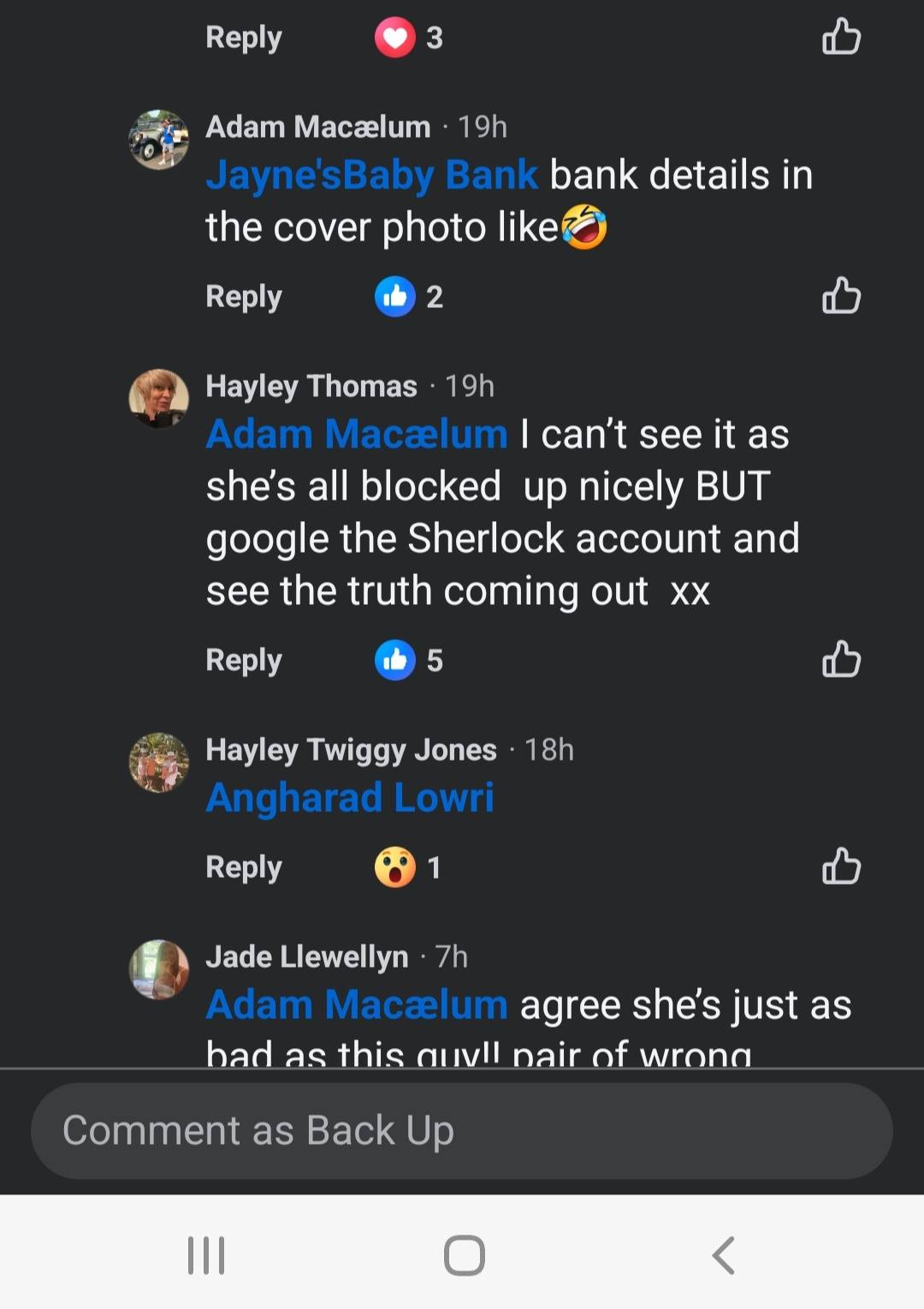Screen dimensions: 924x1309
Task: View heart reactions with count 3
Action: pos(409,38)
